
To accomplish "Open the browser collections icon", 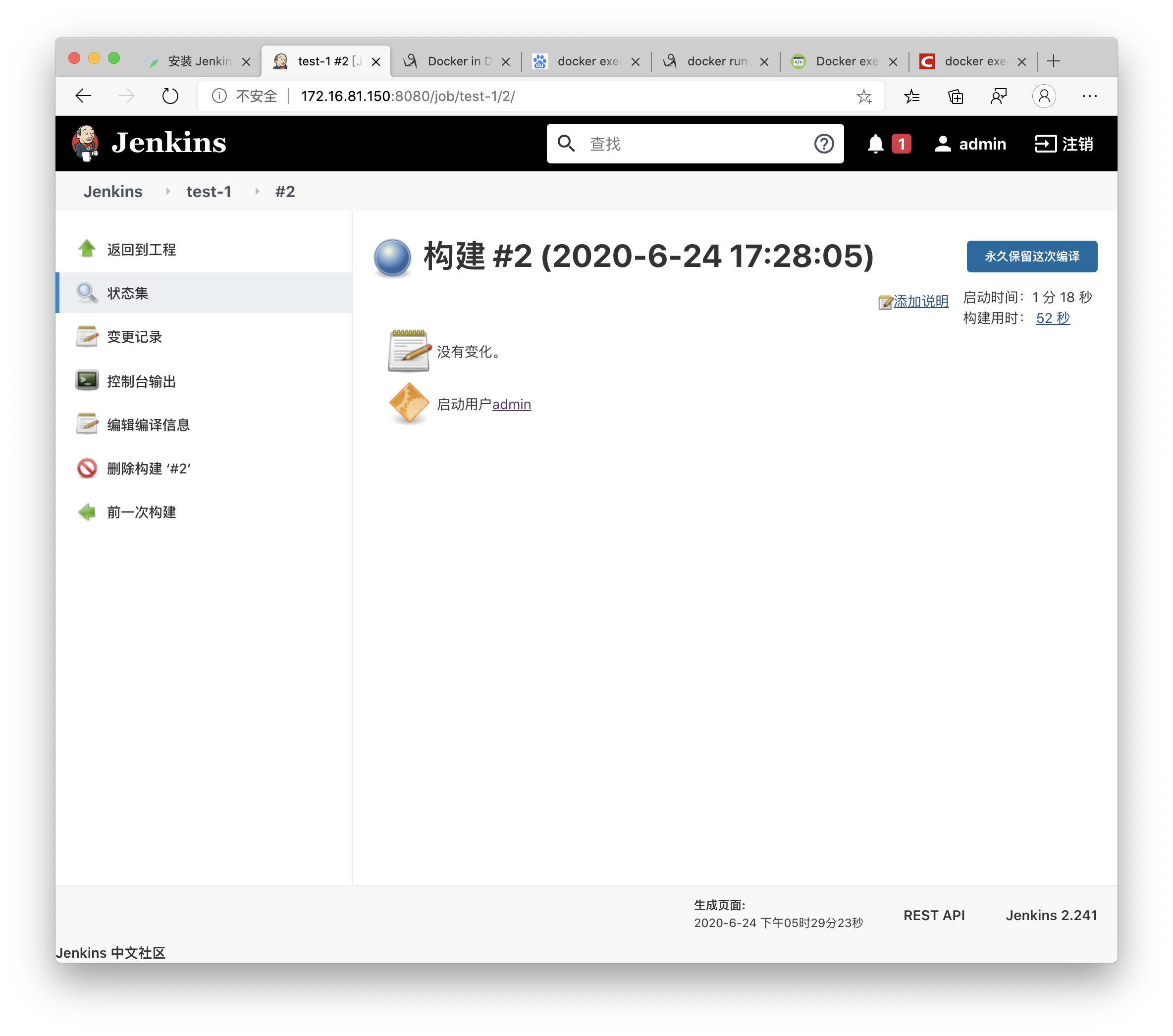I will point(955,96).
